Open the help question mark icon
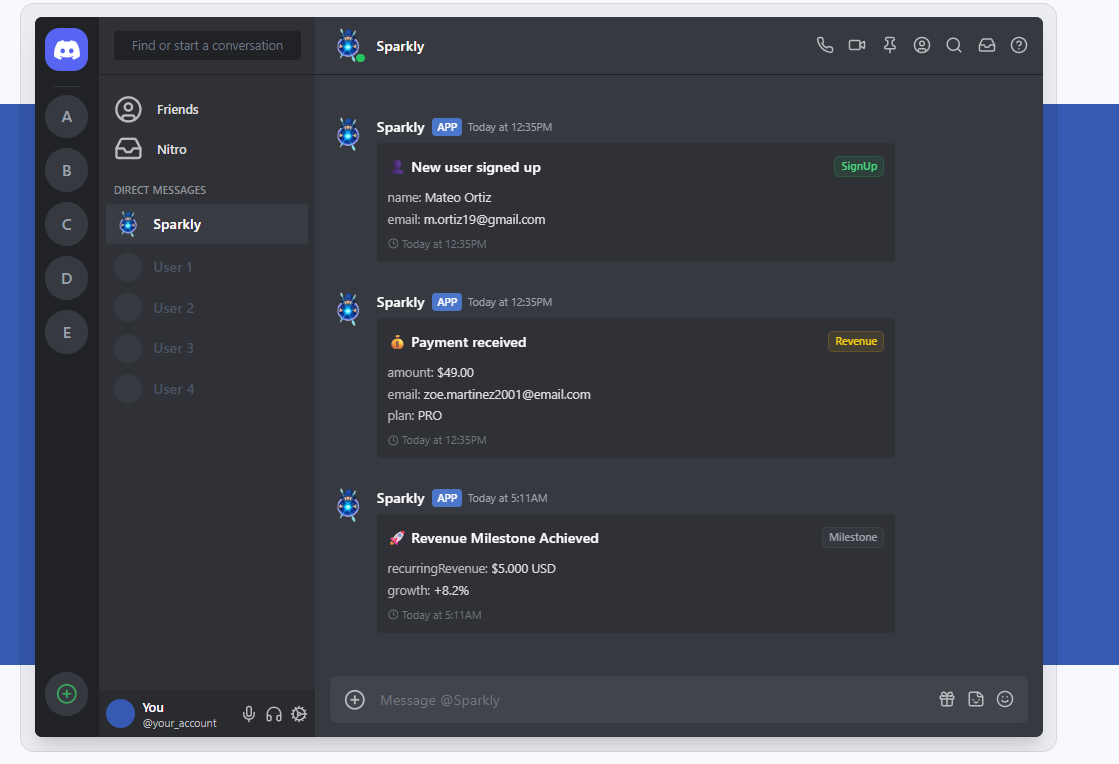 tap(1019, 45)
